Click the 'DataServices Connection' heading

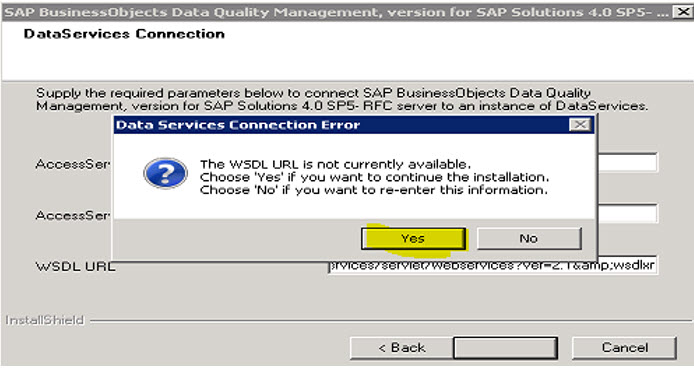pos(124,34)
